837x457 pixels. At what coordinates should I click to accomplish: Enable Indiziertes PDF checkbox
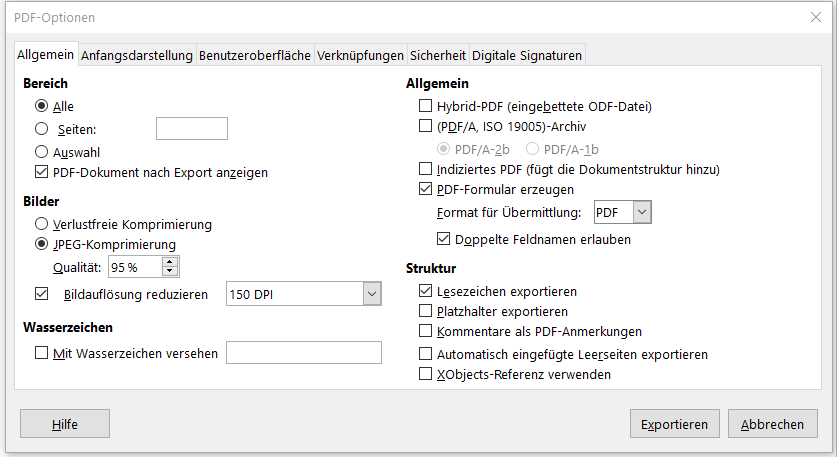425,169
